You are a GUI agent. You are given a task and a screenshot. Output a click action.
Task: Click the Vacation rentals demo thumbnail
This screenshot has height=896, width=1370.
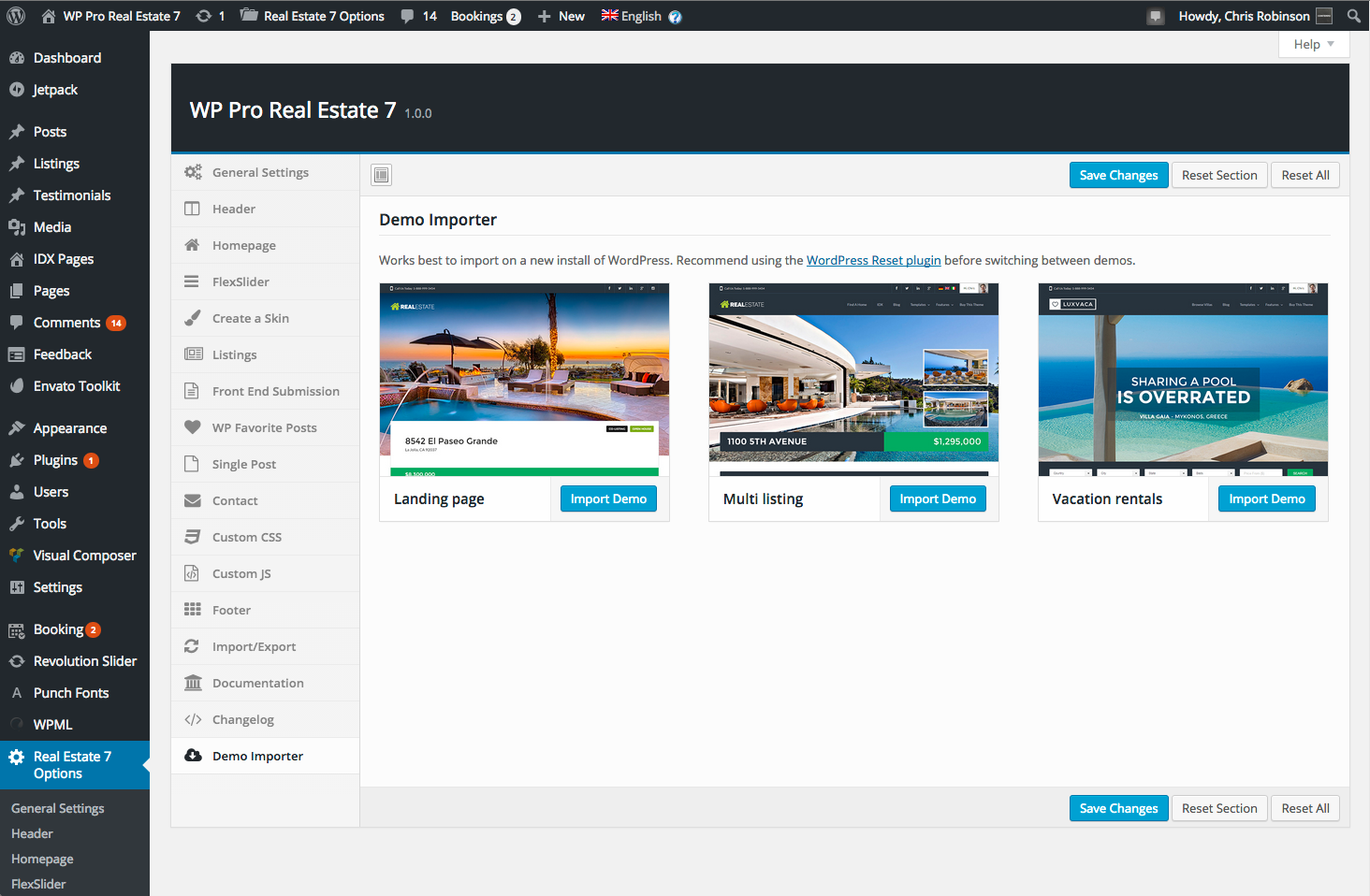(x=1183, y=380)
